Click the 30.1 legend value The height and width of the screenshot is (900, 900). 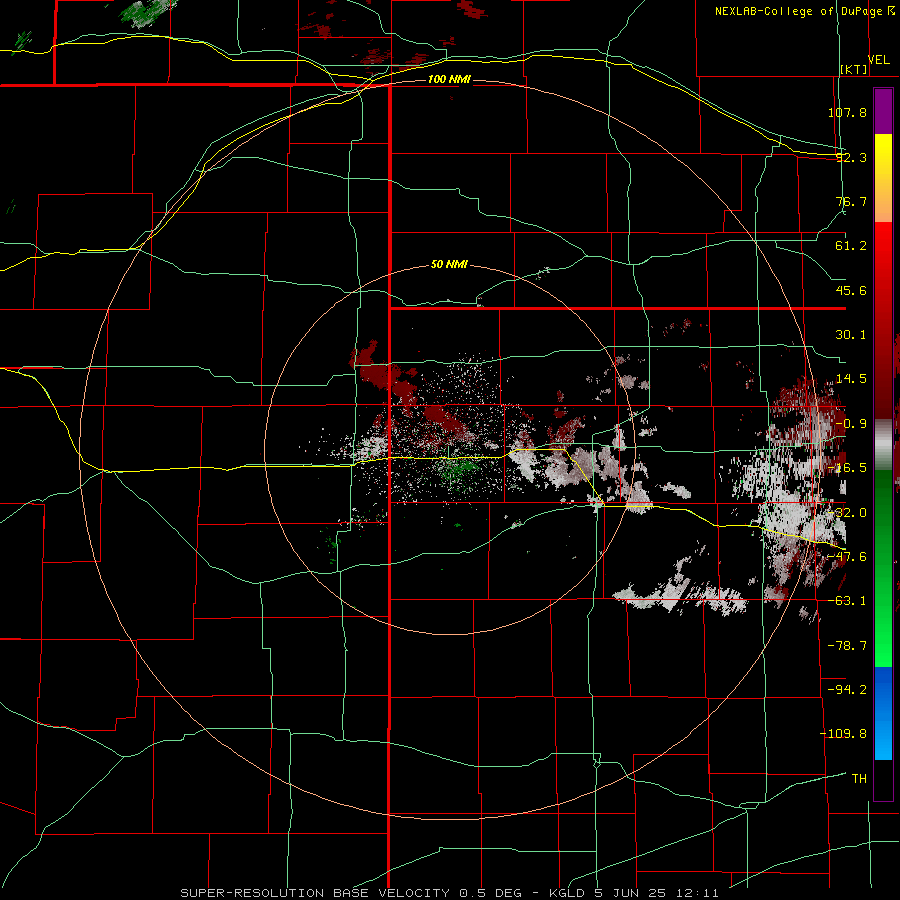click(x=851, y=335)
